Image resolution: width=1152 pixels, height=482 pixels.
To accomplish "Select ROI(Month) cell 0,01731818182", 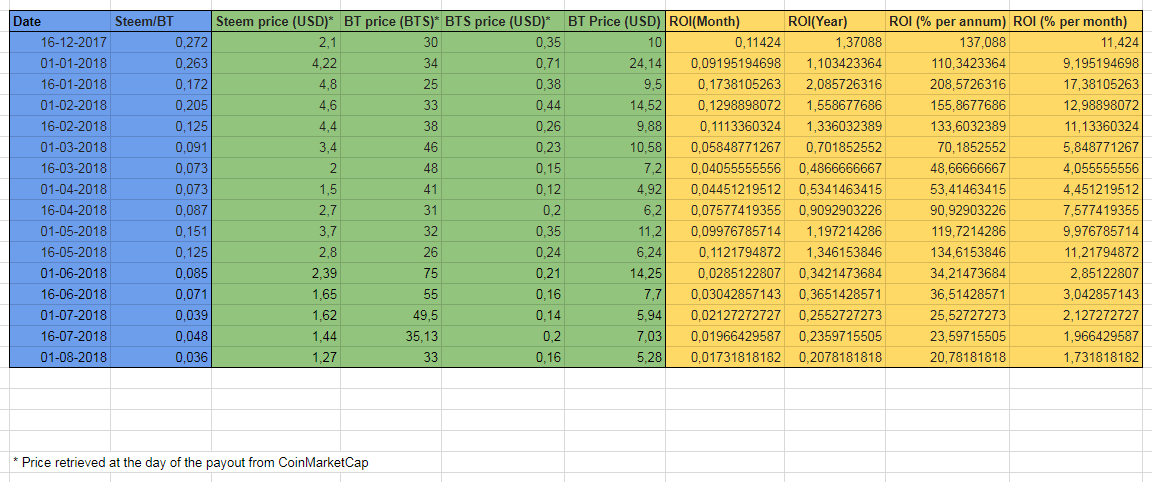I will tap(725, 357).
